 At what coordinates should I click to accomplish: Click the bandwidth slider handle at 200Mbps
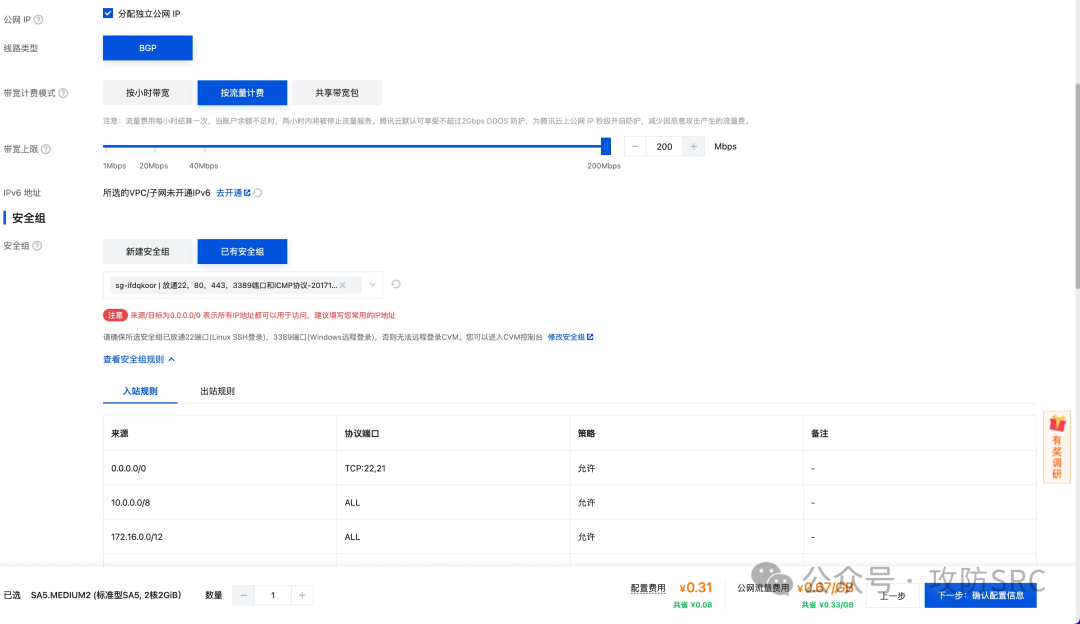click(x=606, y=146)
